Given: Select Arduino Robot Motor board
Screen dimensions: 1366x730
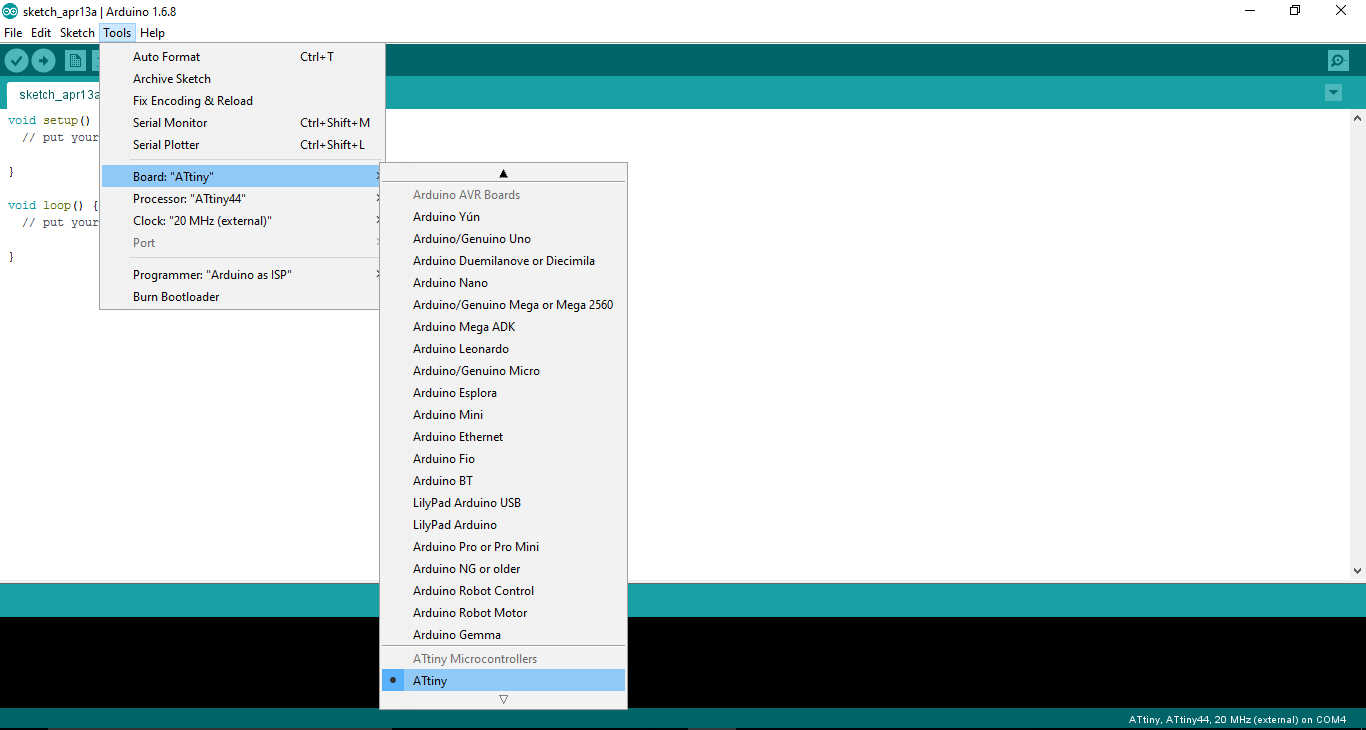Looking at the screenshot, I should point(503,613).
